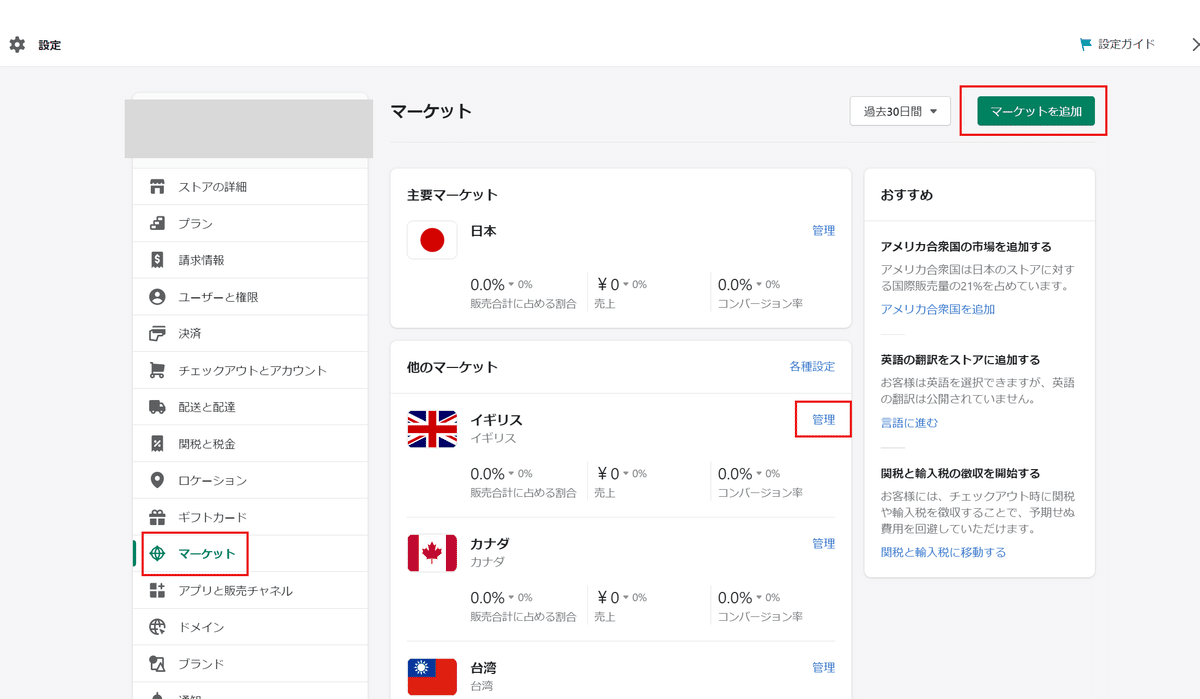Select the ギフトカード icon in sidebar
Screen dimensions: 1200x699
click(x=157, y=517)
